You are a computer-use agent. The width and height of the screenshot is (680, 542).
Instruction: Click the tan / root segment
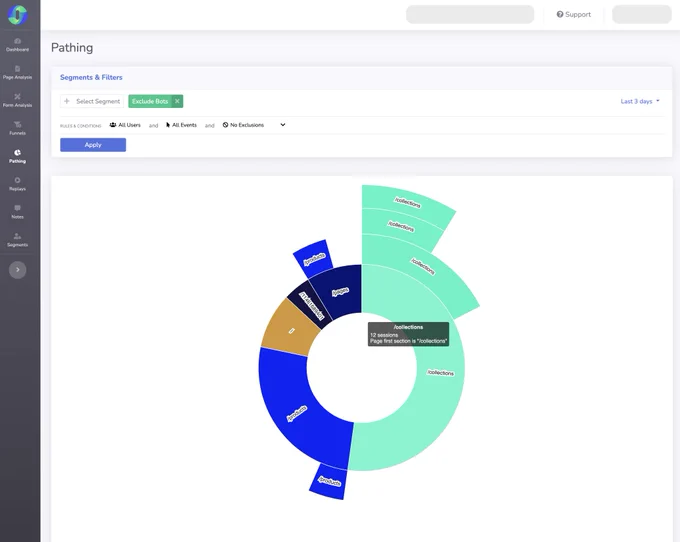pos(291,330)
